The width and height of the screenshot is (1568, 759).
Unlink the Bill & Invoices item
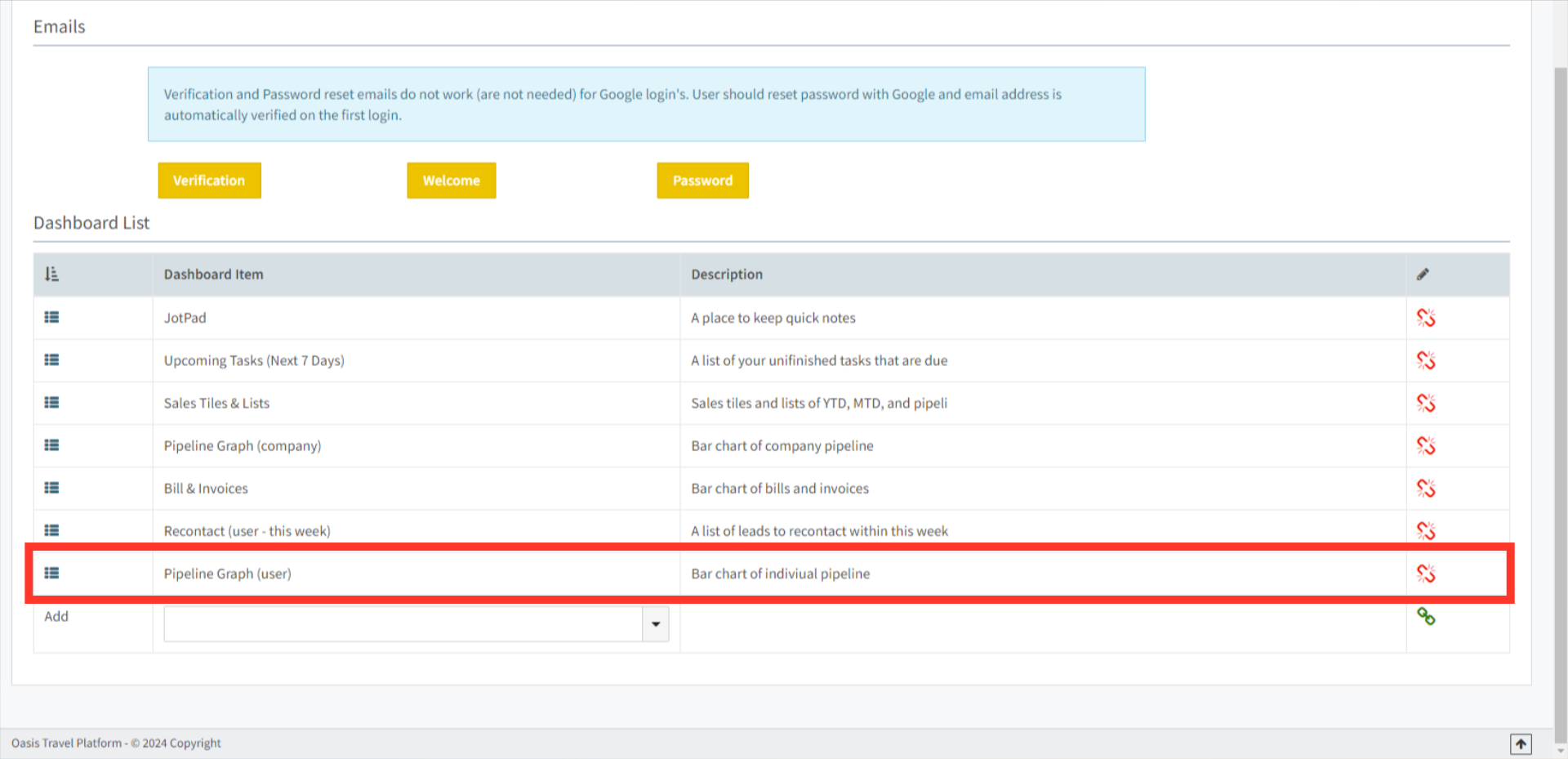(1427, 488)
